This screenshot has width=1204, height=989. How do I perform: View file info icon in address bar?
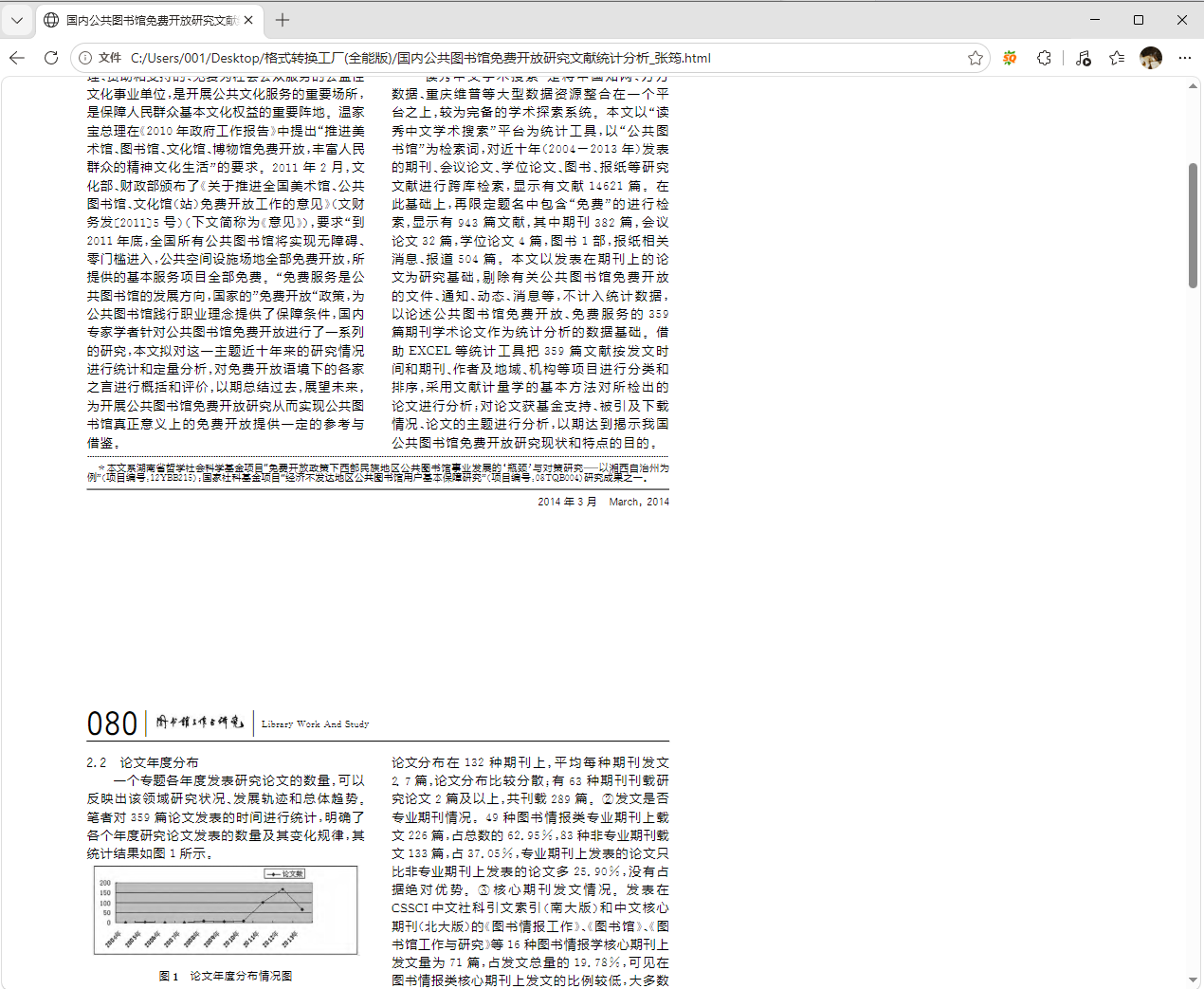[x=85, y=58]
